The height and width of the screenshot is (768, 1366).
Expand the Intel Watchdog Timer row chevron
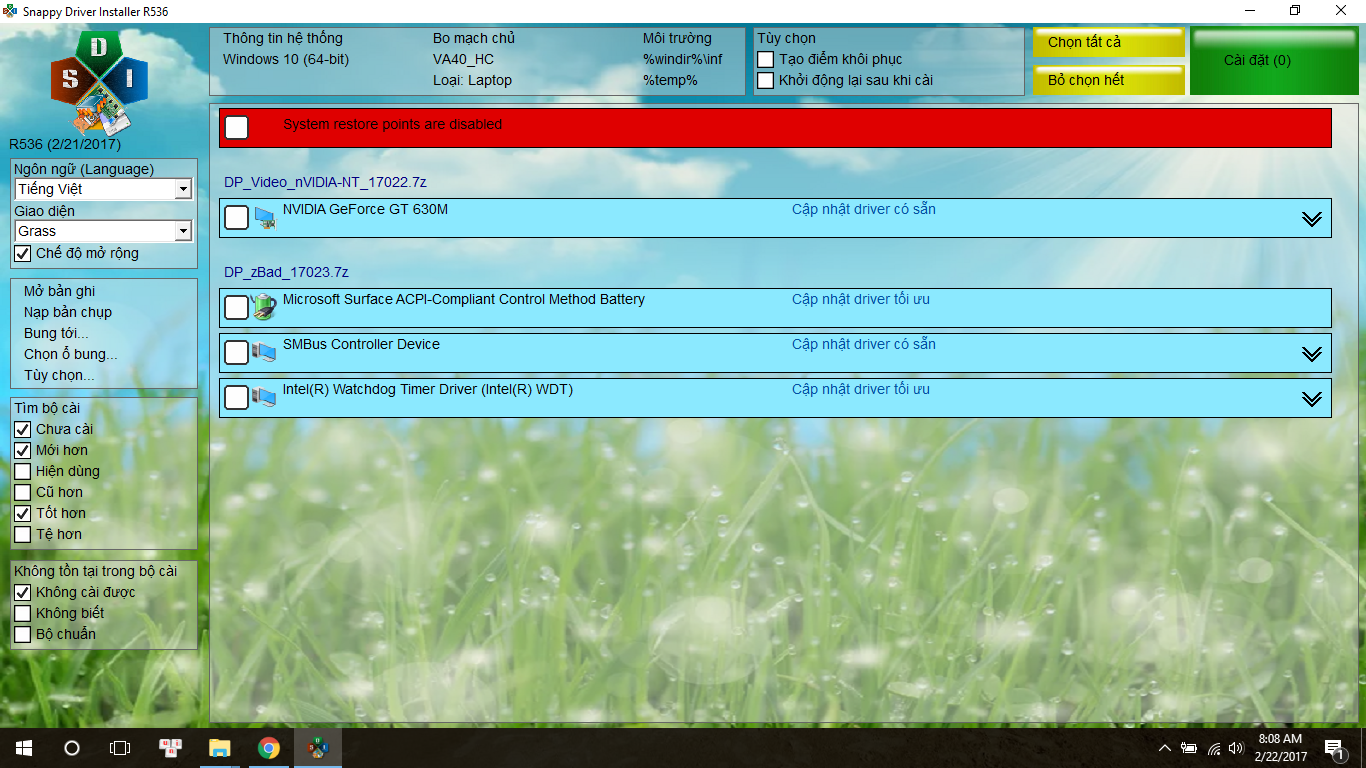coord(1312,399)
